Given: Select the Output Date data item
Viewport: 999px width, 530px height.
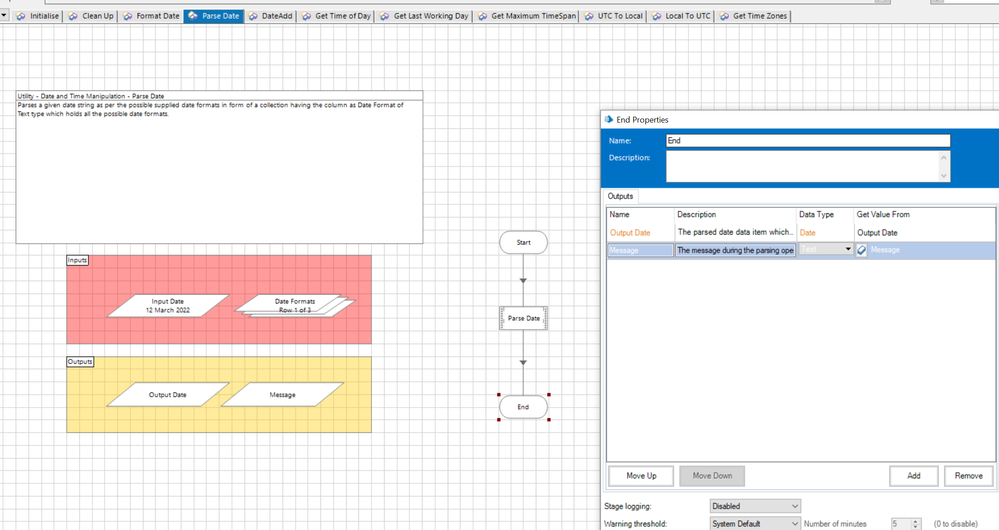Looking at the screenshot, I should (x=167, y=395).
